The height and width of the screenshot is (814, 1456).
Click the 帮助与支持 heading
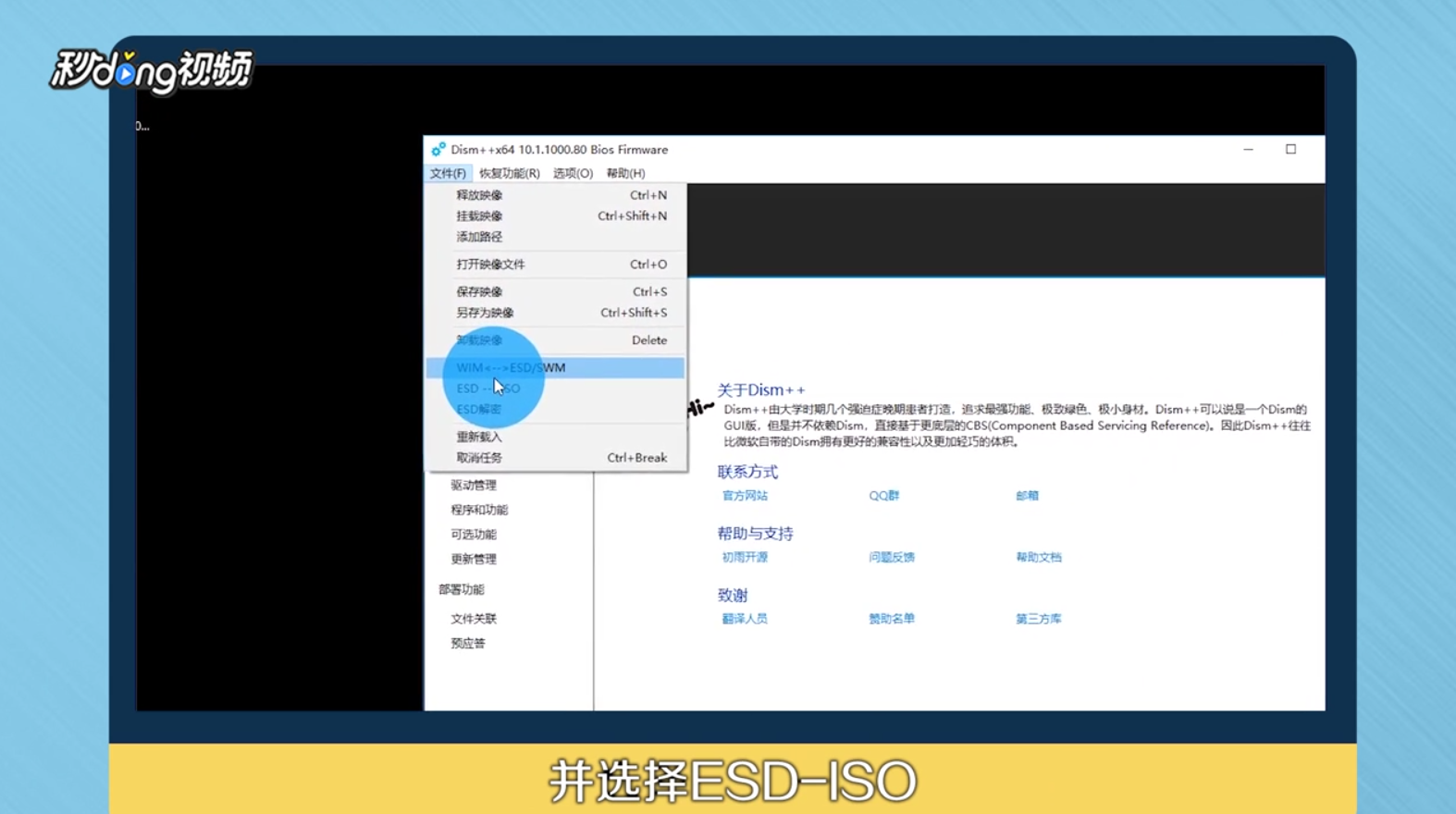tap(755, 533)
